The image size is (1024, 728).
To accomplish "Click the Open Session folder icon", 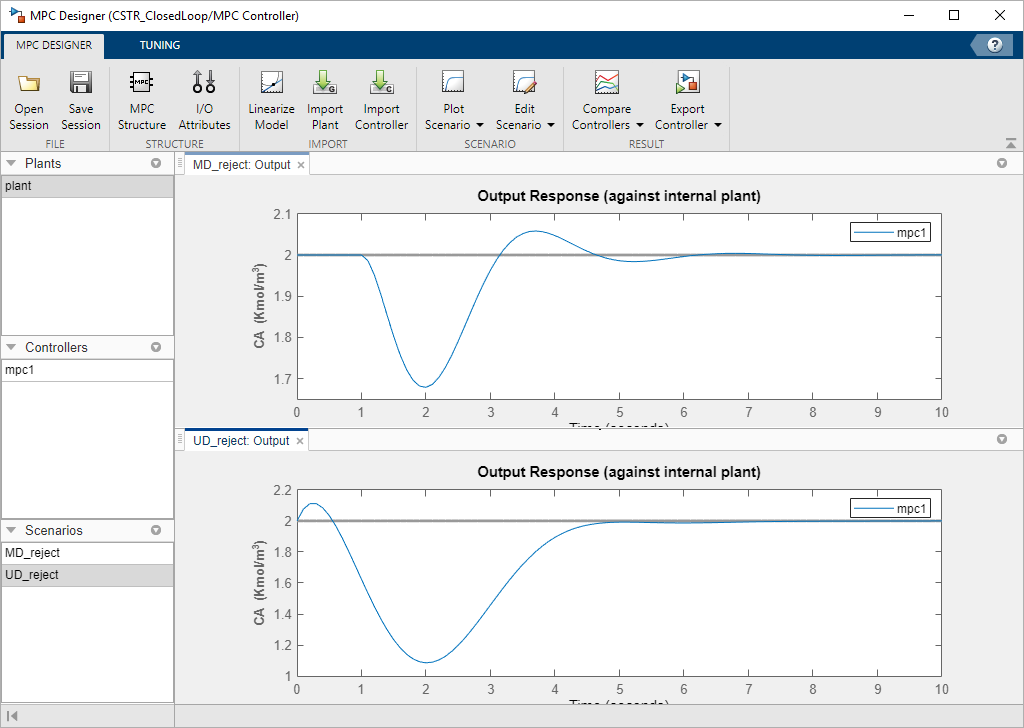I will (29, 84).
